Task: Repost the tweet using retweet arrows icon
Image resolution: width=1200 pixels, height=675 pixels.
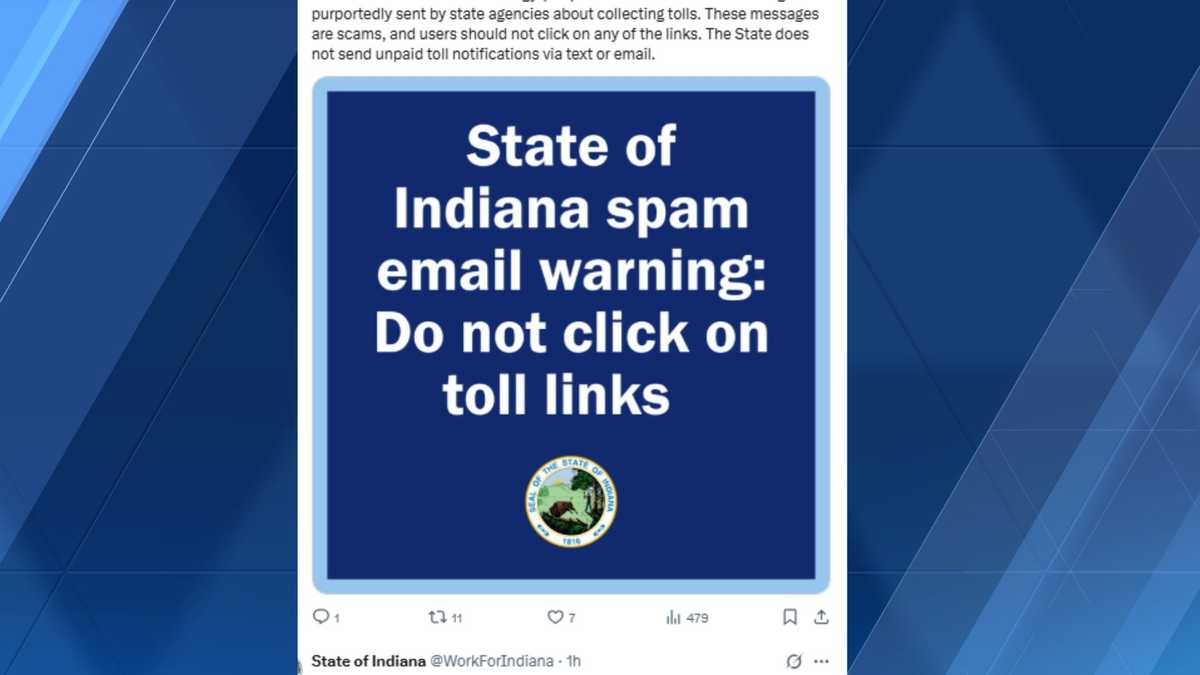Action: click(x=437, y=617)
